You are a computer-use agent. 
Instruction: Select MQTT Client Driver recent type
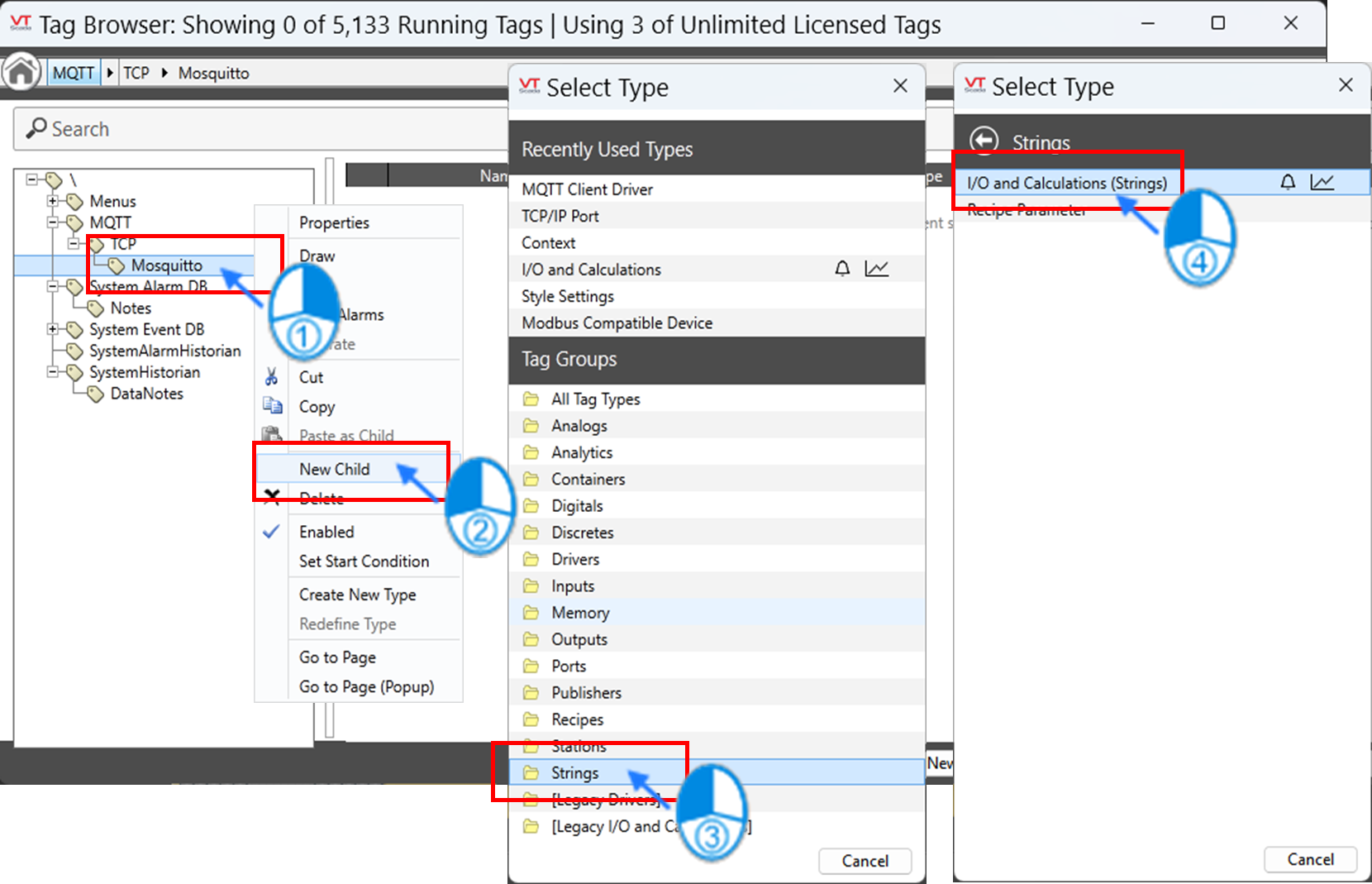point(717,189)
